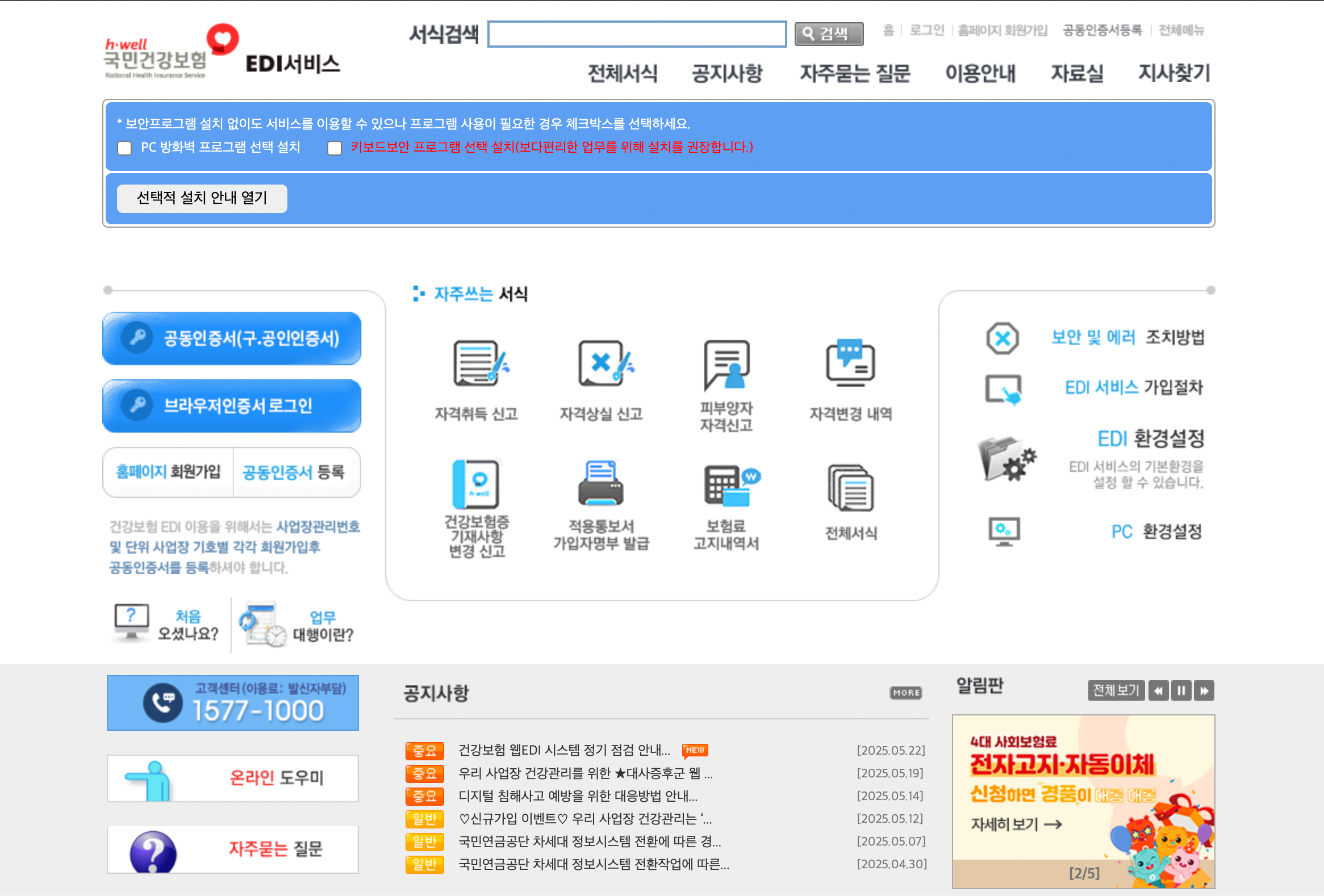Screen dimensions: 1324x896
Task: Expand notices with the MORE button
Action: [x=905, y=693]
